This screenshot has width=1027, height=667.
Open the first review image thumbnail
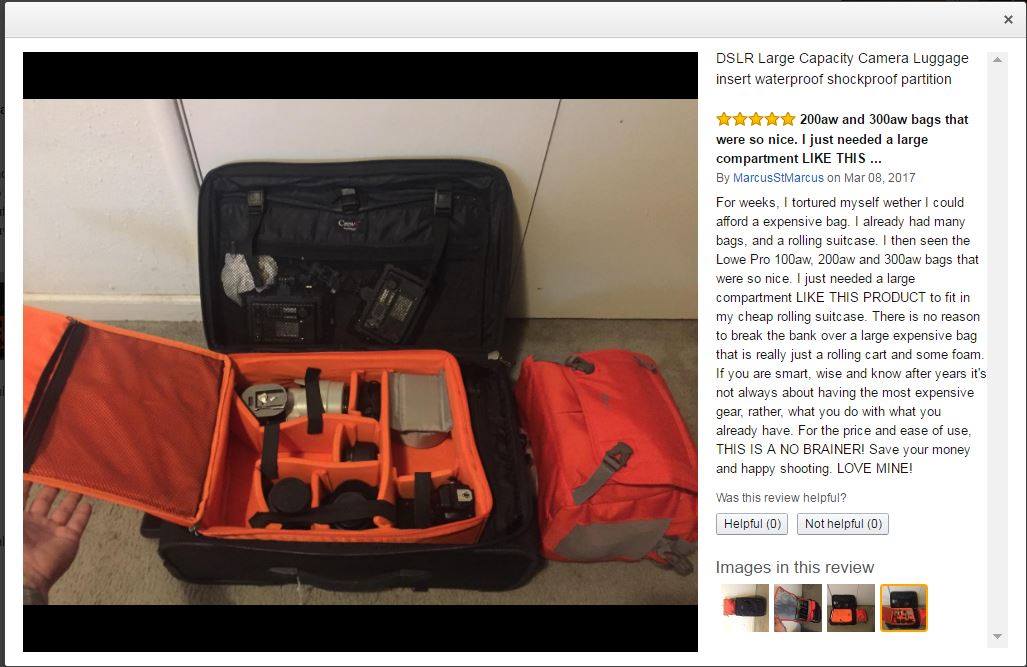pyautogui.click(x=745, y=608)
